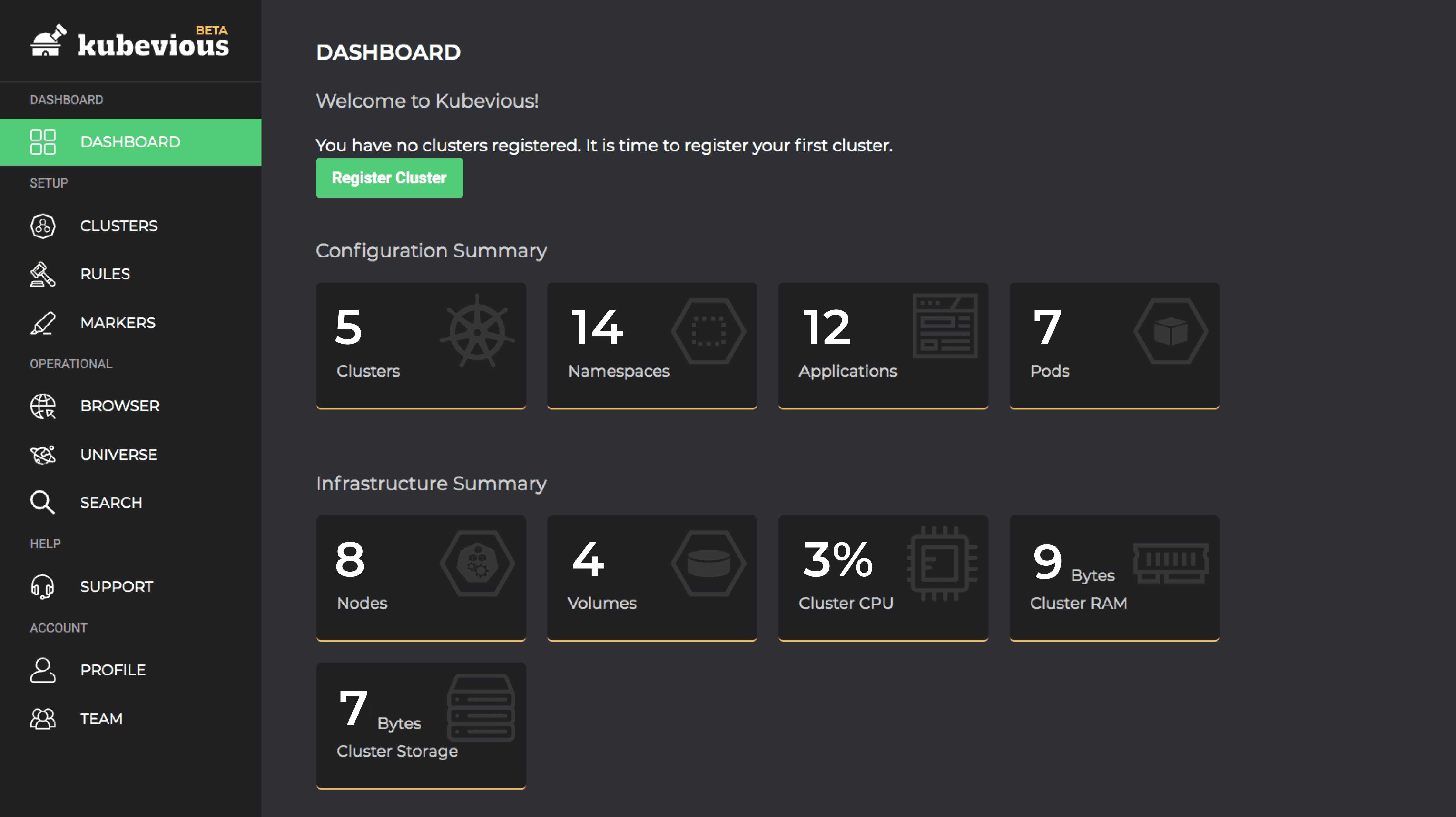
Task: Click the Cluster Storage card
Action: pos(421,725)
